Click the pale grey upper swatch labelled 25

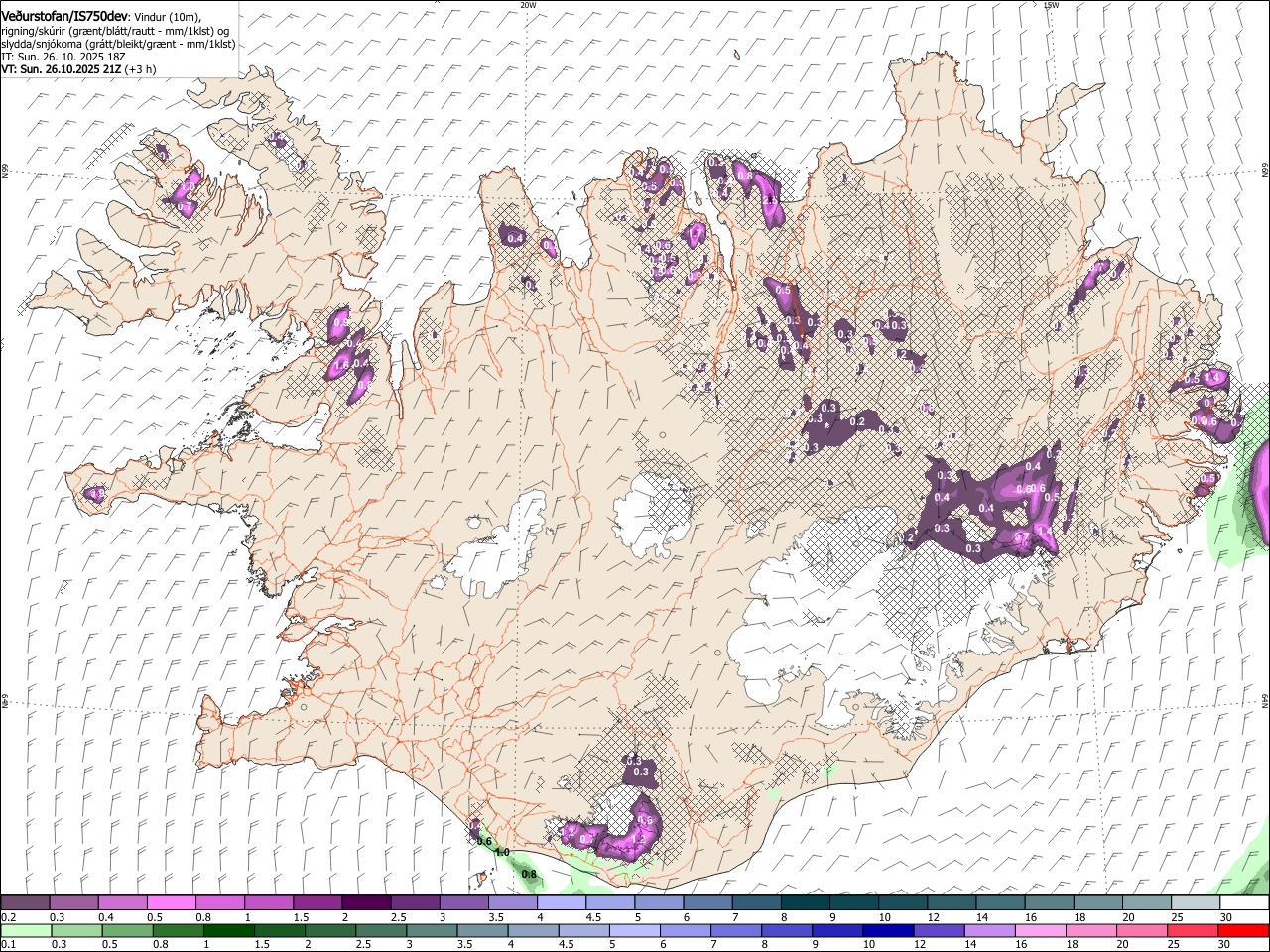1195,903
